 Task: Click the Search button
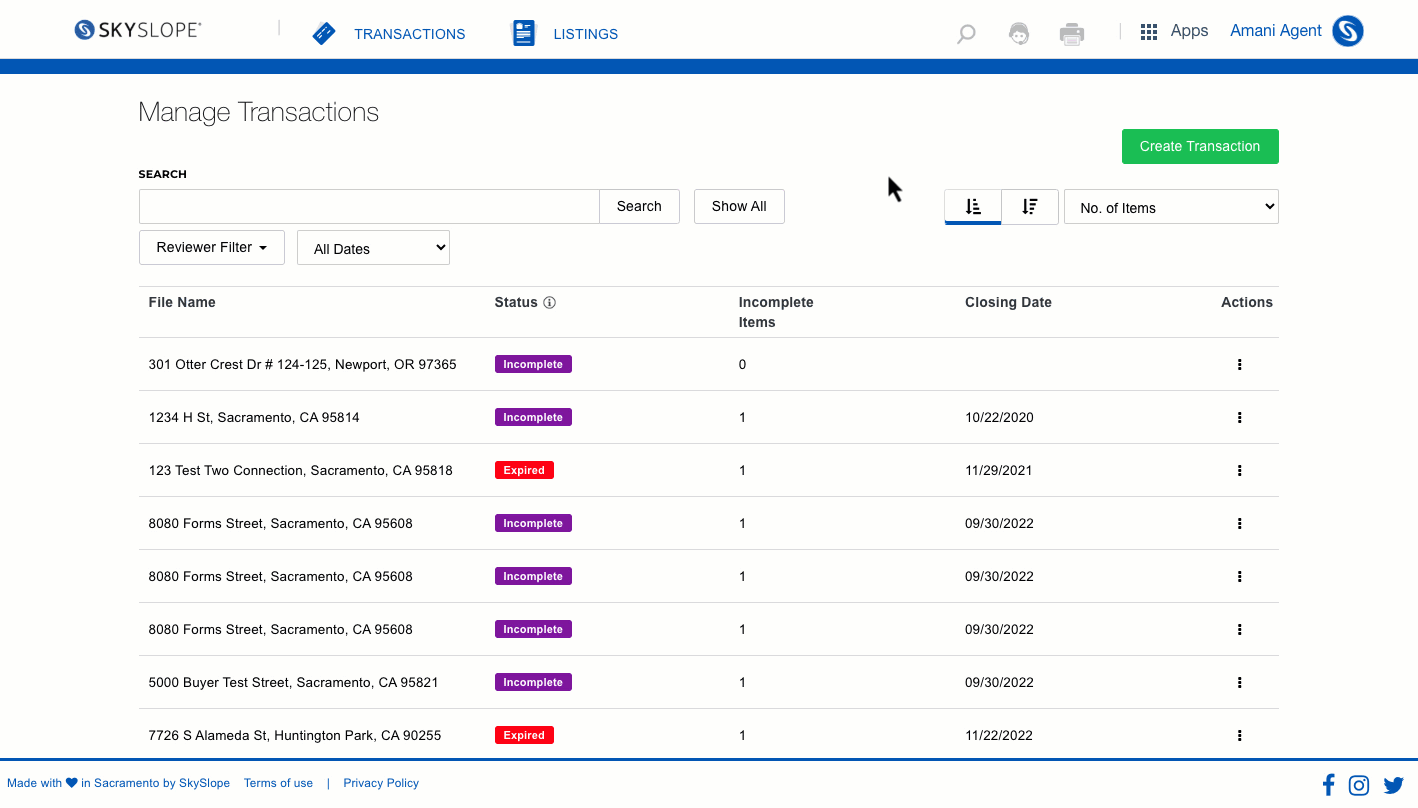click(639, 206)
